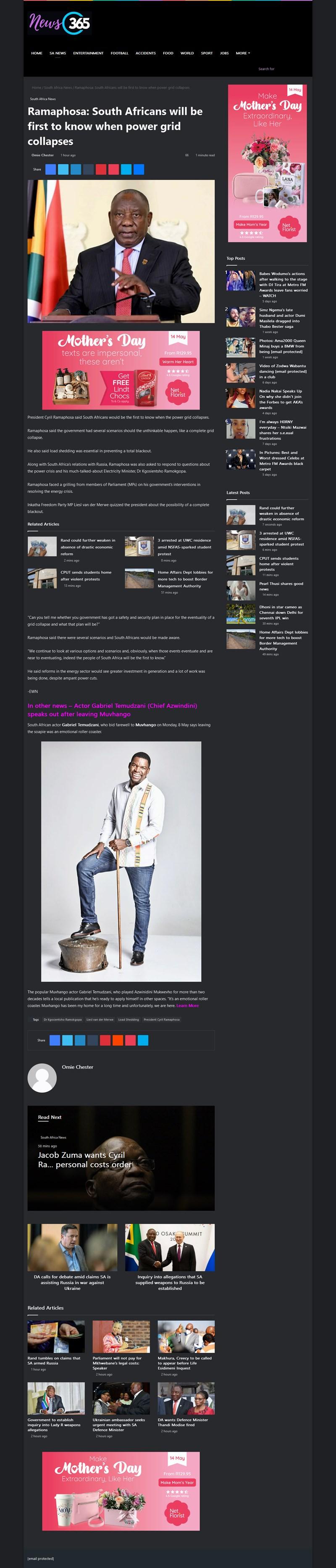Click Omie Chester's grey author avatar
The image size is (336, 1568).
click(42, 1078)
